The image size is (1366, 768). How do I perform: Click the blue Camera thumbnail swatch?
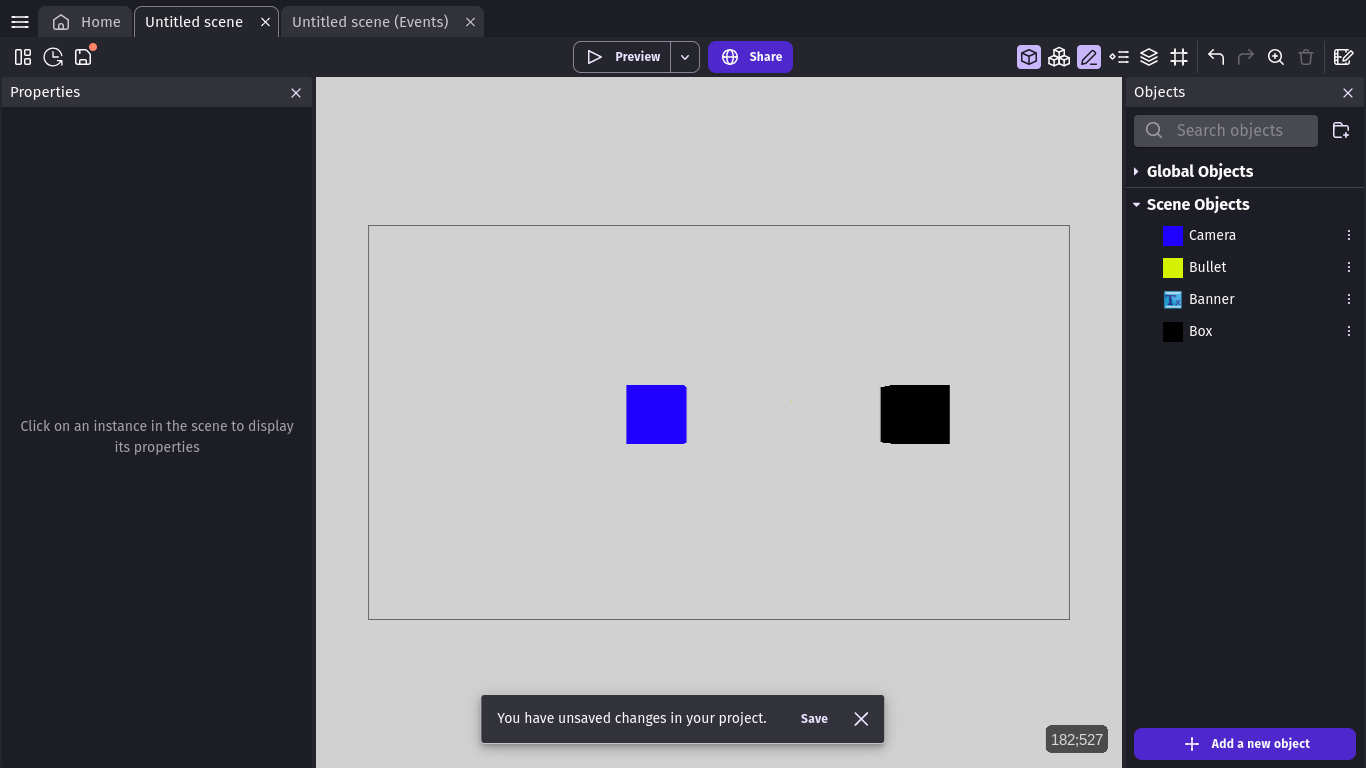pos(1173,235)
